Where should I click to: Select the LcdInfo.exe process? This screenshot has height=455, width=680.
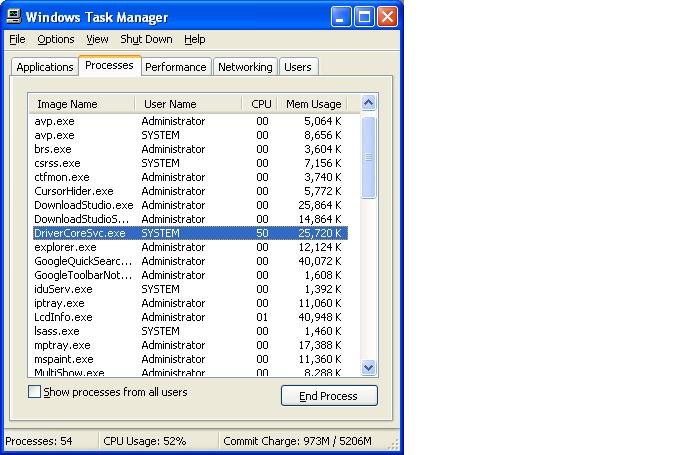(x=190, y=317)
